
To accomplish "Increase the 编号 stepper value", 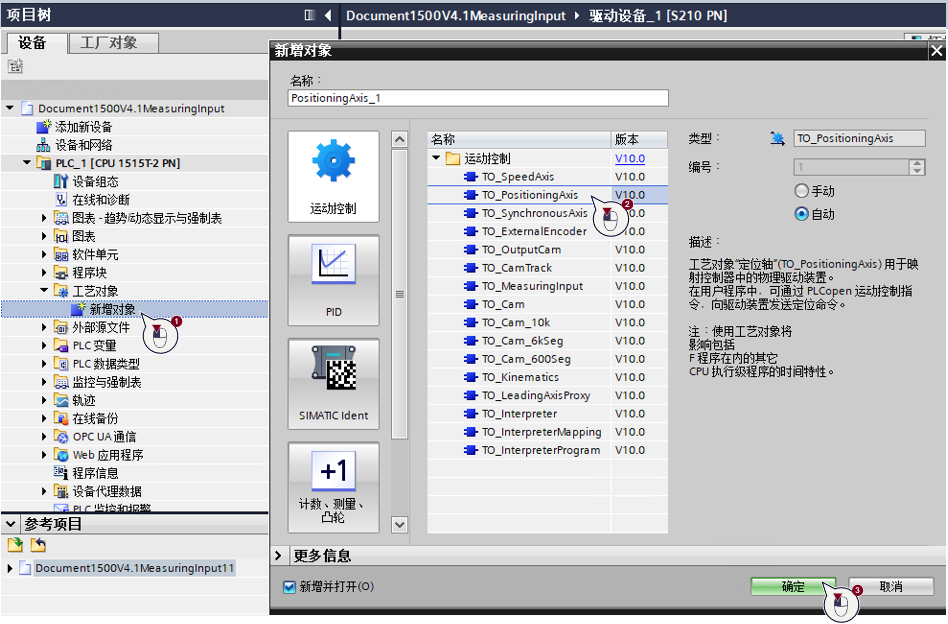I will 917,163.
